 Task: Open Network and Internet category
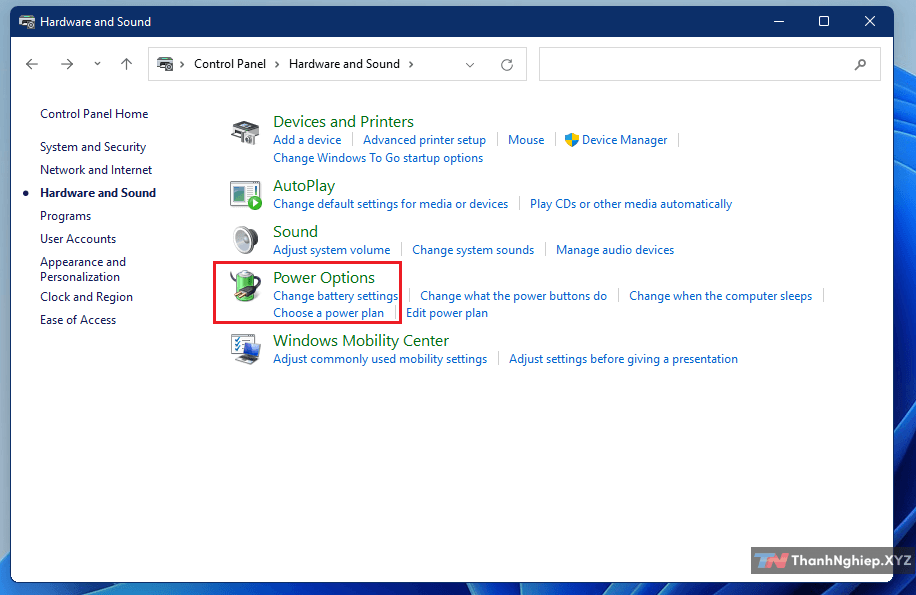96,170
